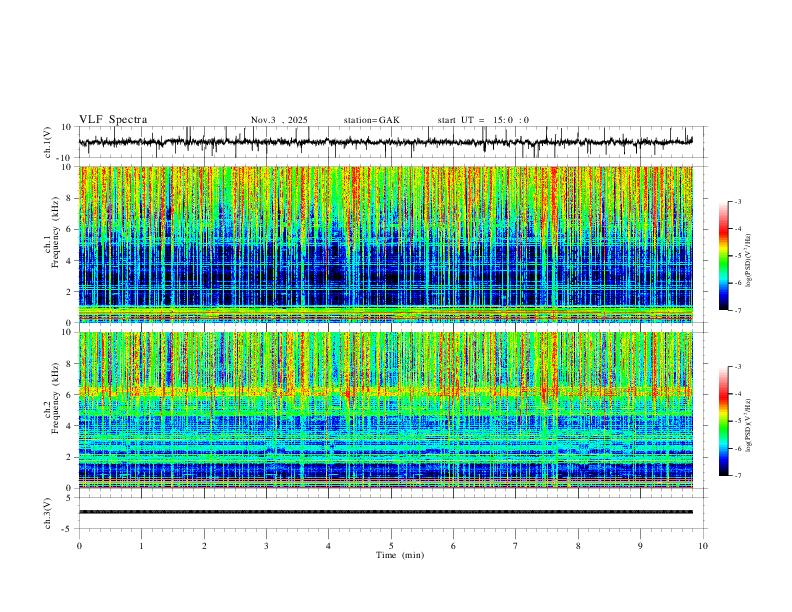The height and width of the screenshot is (612, 792).
Task: Select the date text "Nov.3 , 2025"
Action: pyautogui.click(x=279, y=120)
